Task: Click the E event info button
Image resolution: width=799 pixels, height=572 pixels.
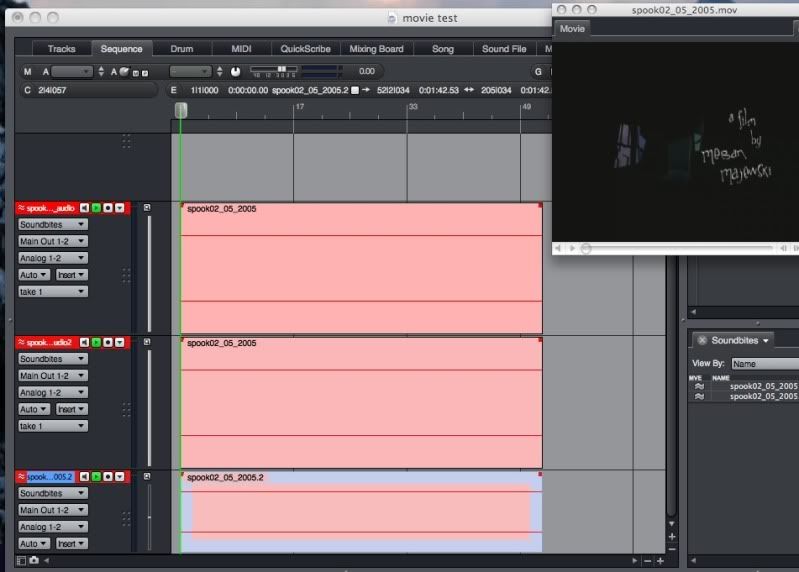Action: tap(174, 90)
